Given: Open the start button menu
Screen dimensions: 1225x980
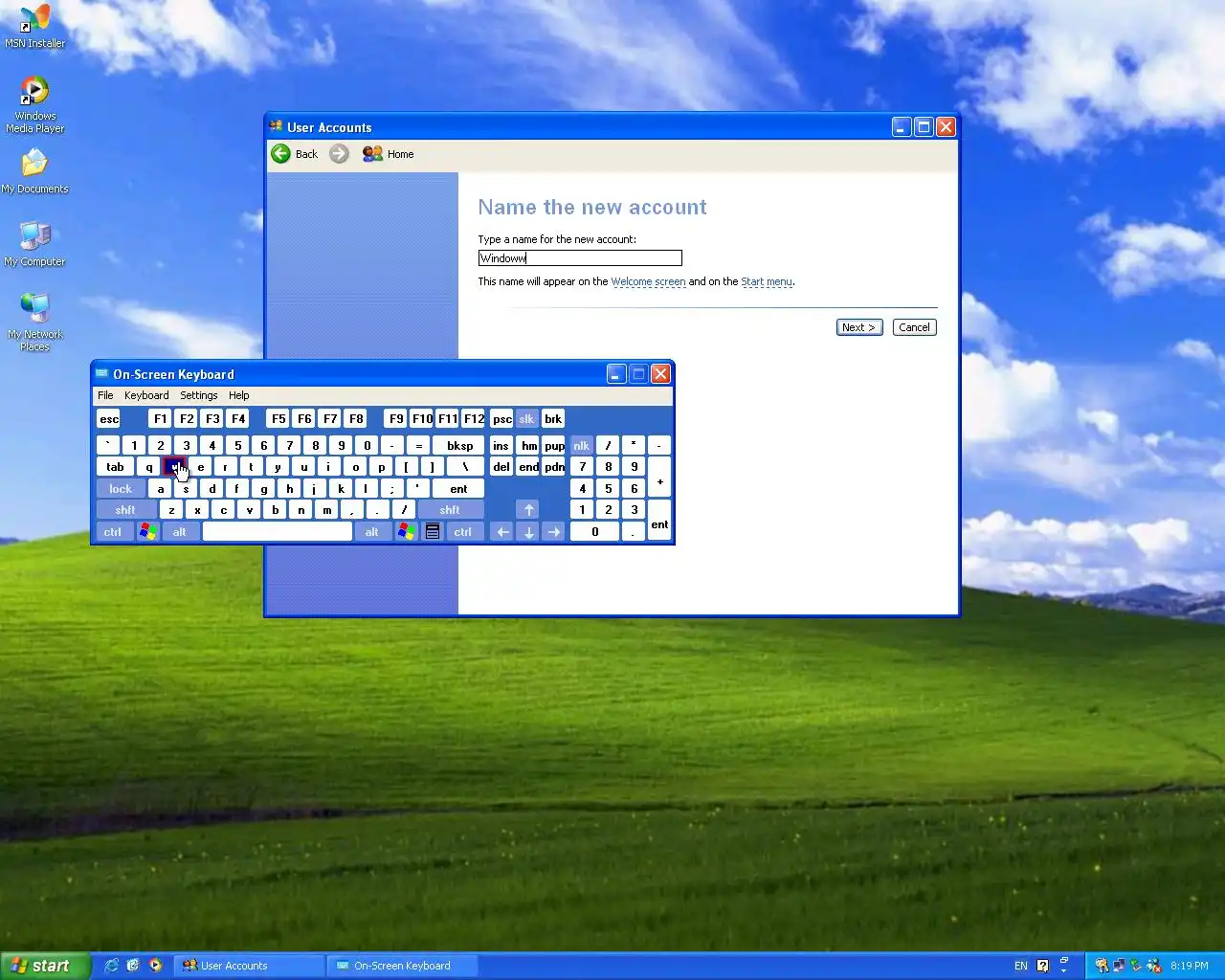Looking at the screenshot, I should (x=45, y=966).
